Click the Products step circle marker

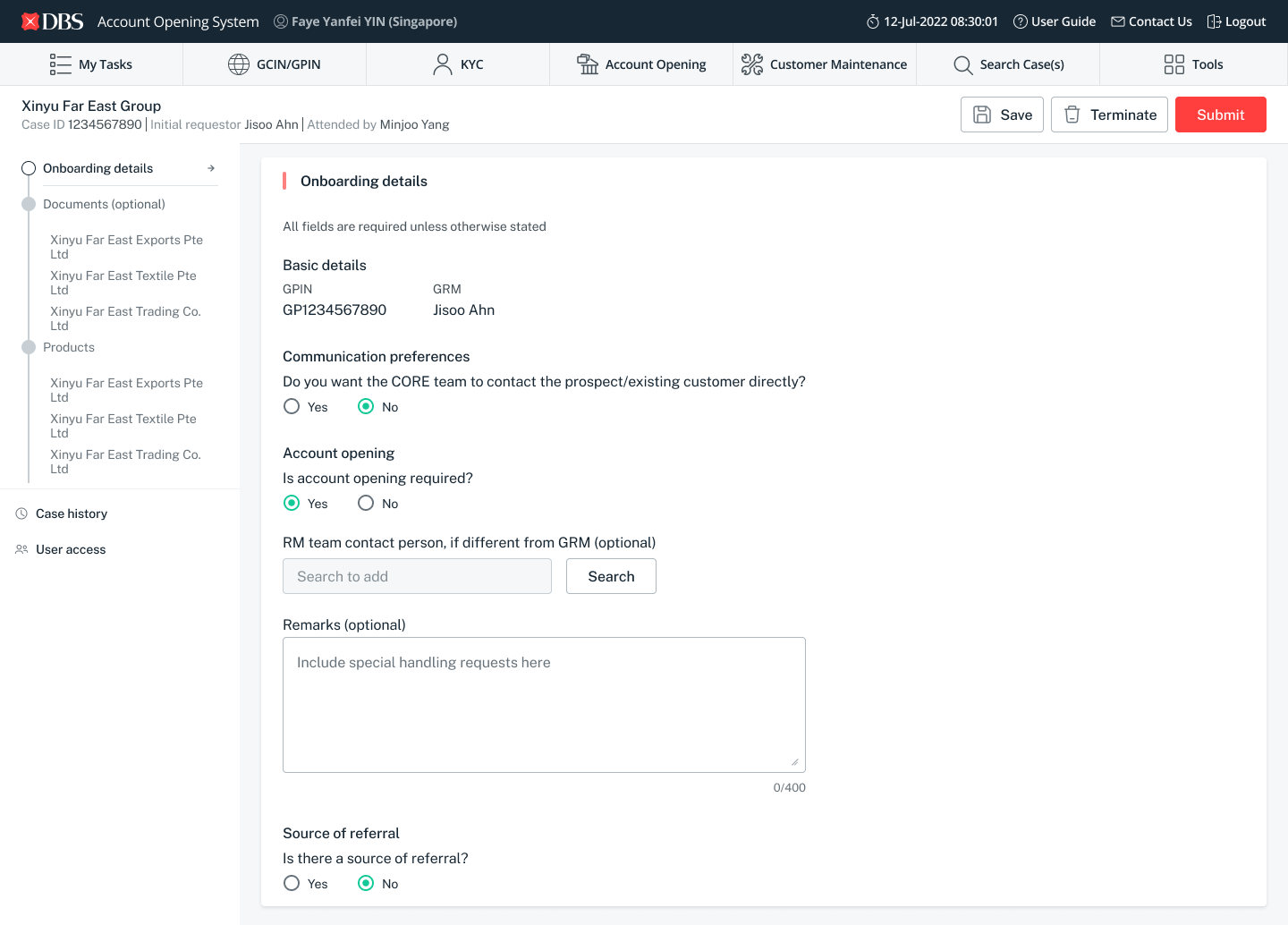click(29, 347)
